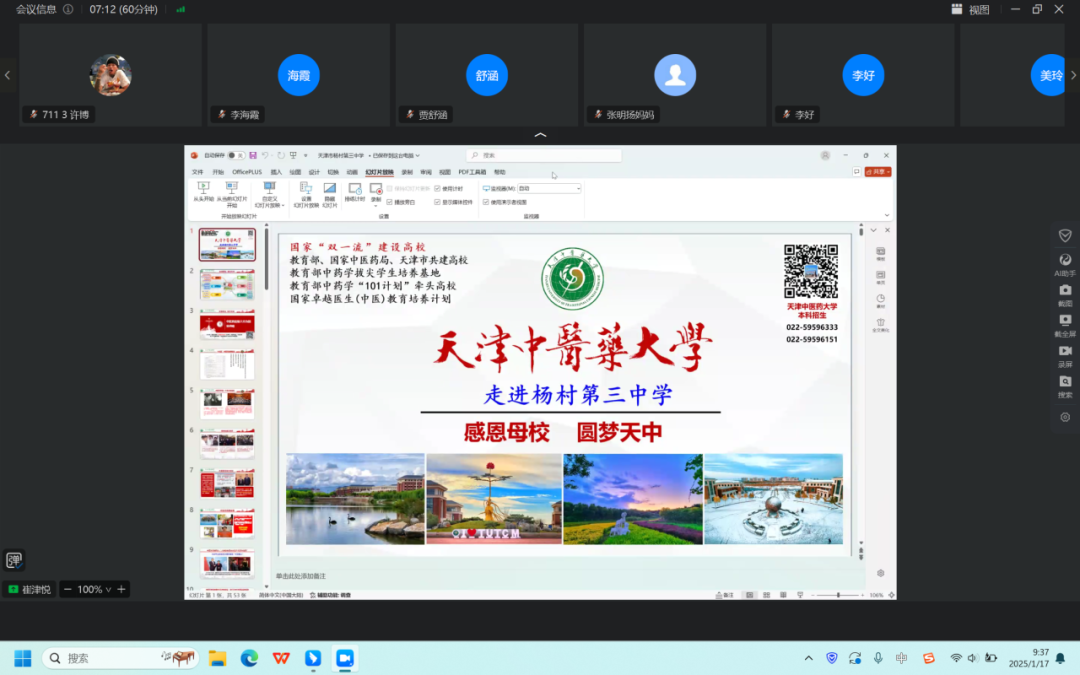Open the 监视器 dropdown list

coord(548,188)
